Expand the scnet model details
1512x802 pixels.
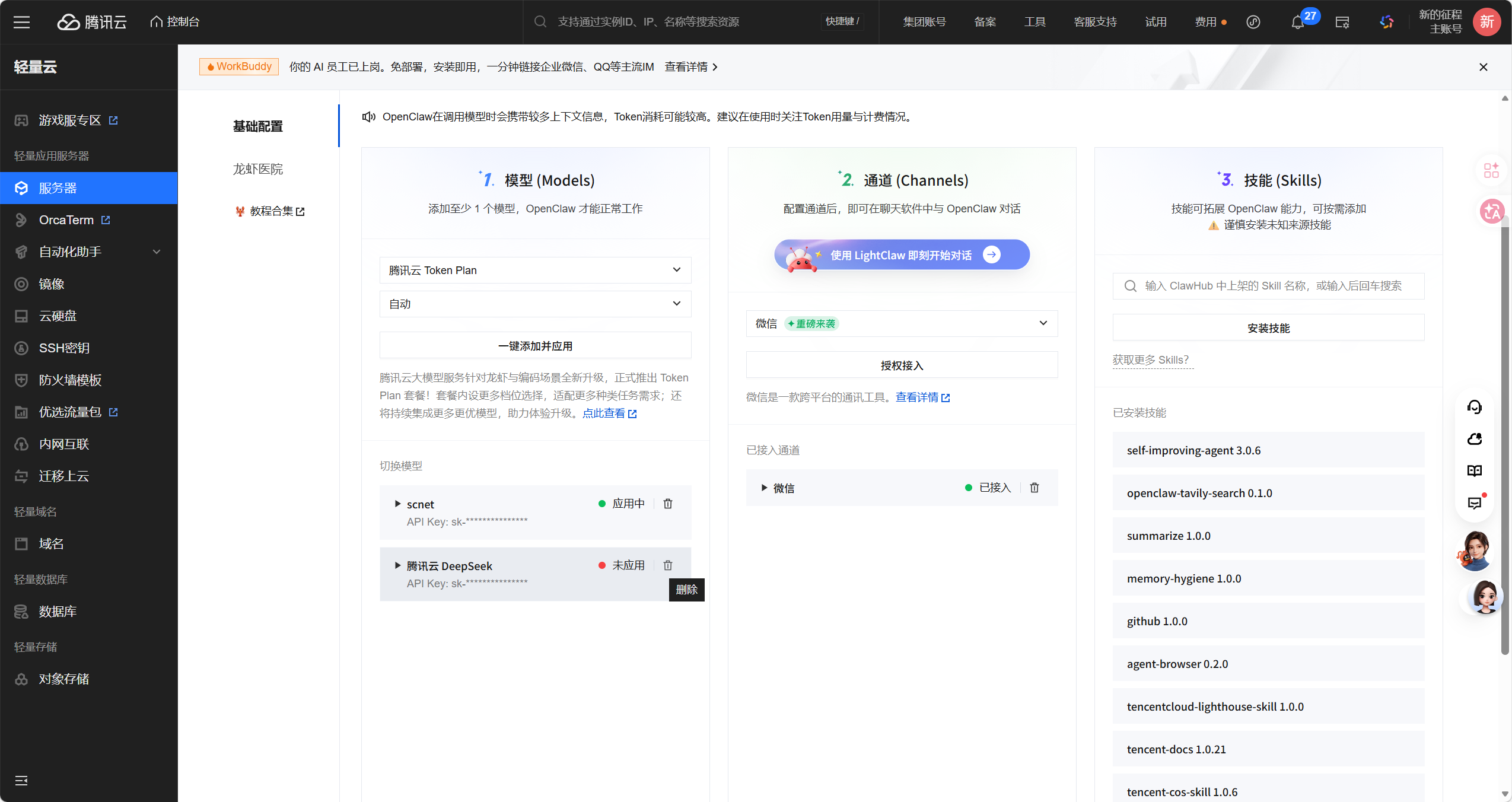[x=397, y=504]
